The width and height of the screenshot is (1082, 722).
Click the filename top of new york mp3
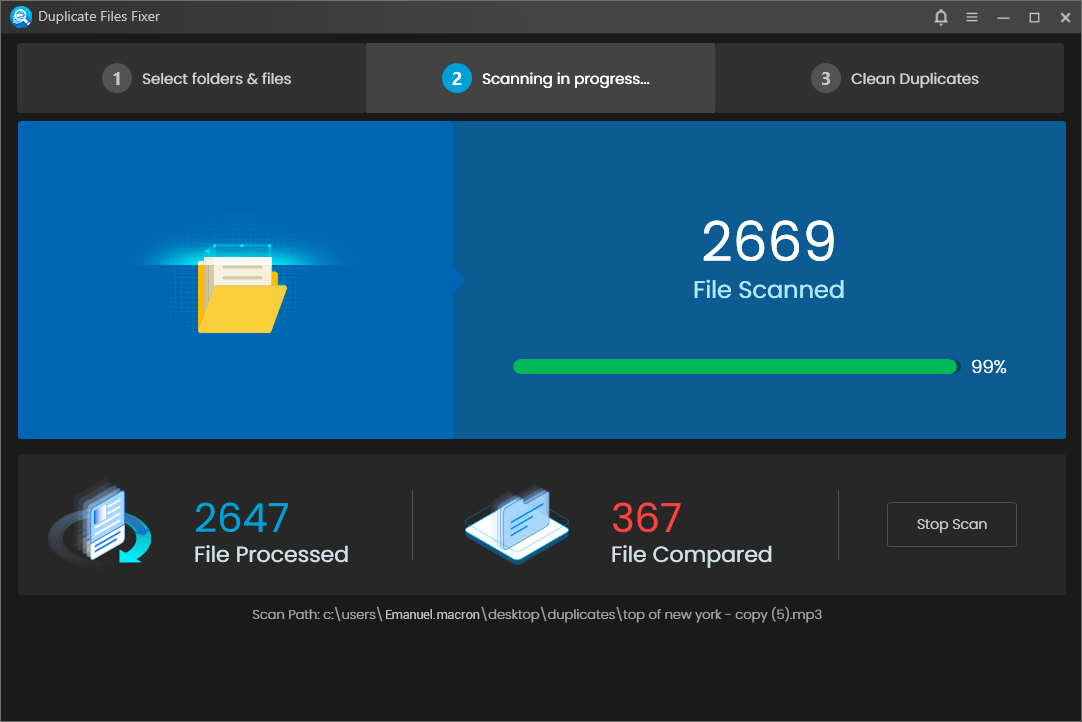pos(720,614)
